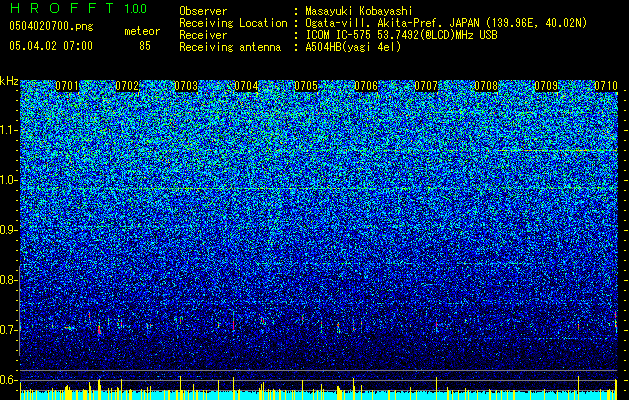The width and height of the screenshot is (629, 400).
Task: Click the 1.1 kHz axis label
Action: [x=9, y=130]
